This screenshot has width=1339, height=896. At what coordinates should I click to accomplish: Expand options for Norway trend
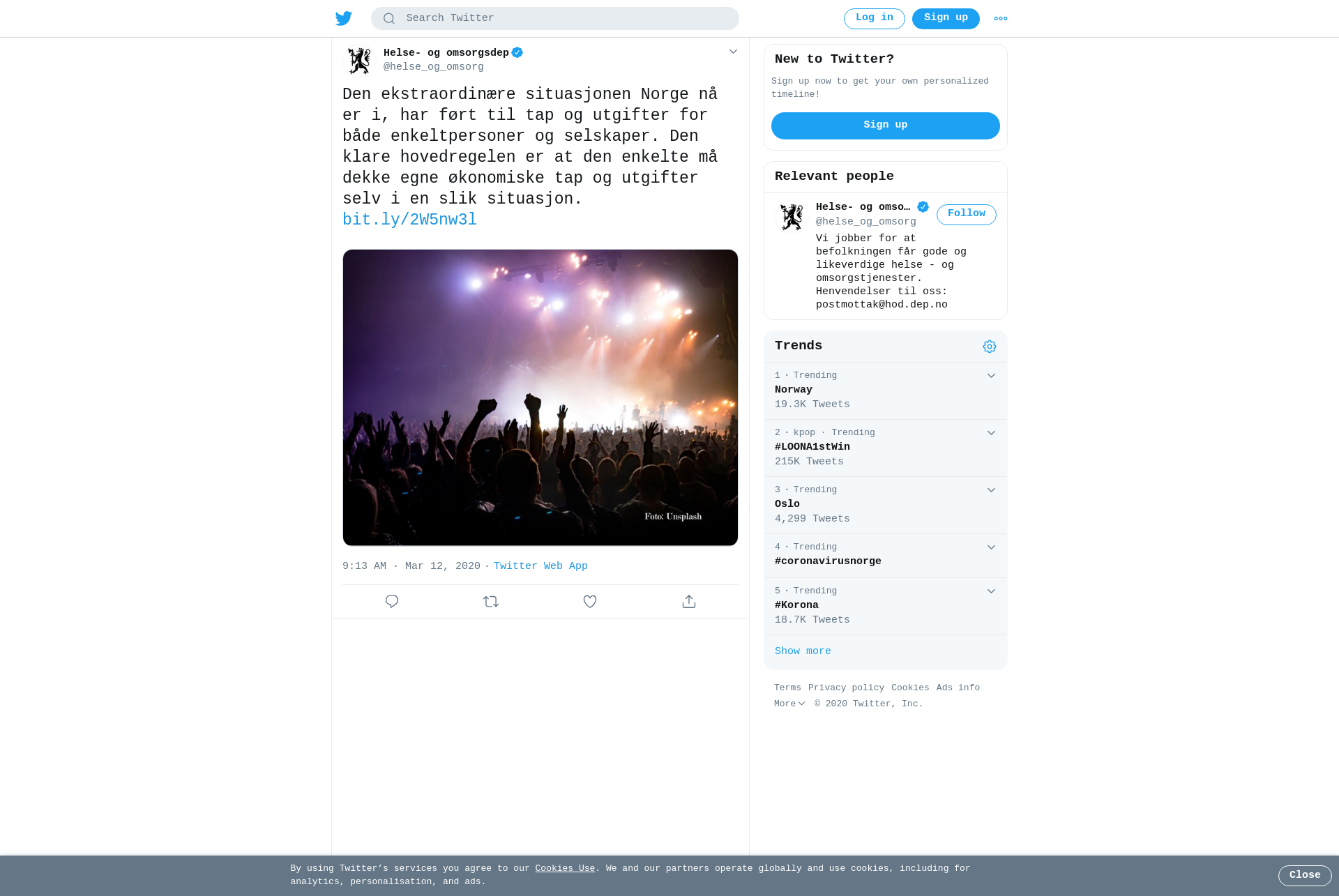pyautogui.click(x=991, y=376)
